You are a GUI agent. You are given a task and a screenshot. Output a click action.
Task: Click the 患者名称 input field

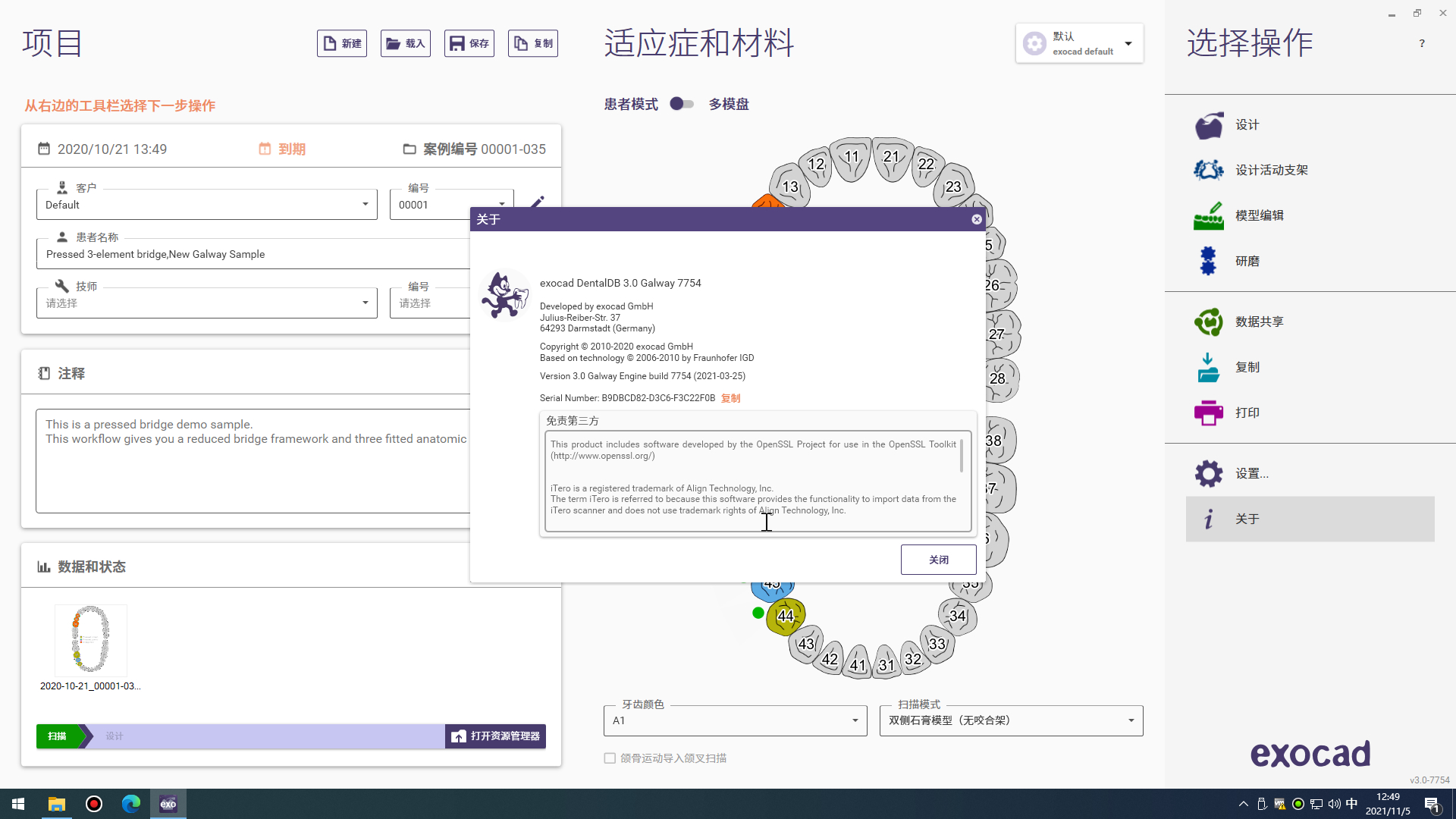point(253,254)
